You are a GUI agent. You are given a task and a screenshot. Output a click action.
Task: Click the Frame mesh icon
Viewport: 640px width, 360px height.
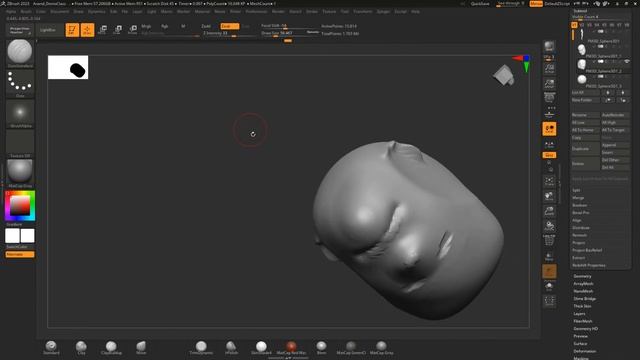549,181
